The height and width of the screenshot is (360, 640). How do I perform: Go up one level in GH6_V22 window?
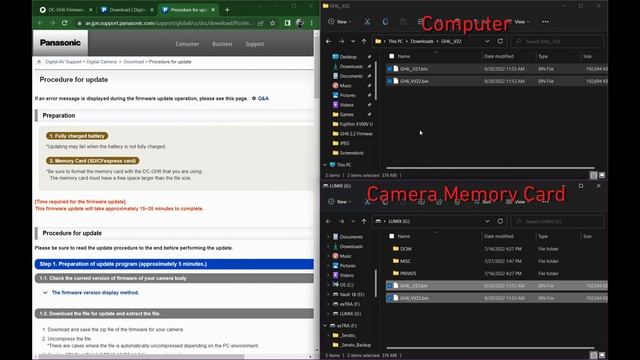(x=364, y=41)
